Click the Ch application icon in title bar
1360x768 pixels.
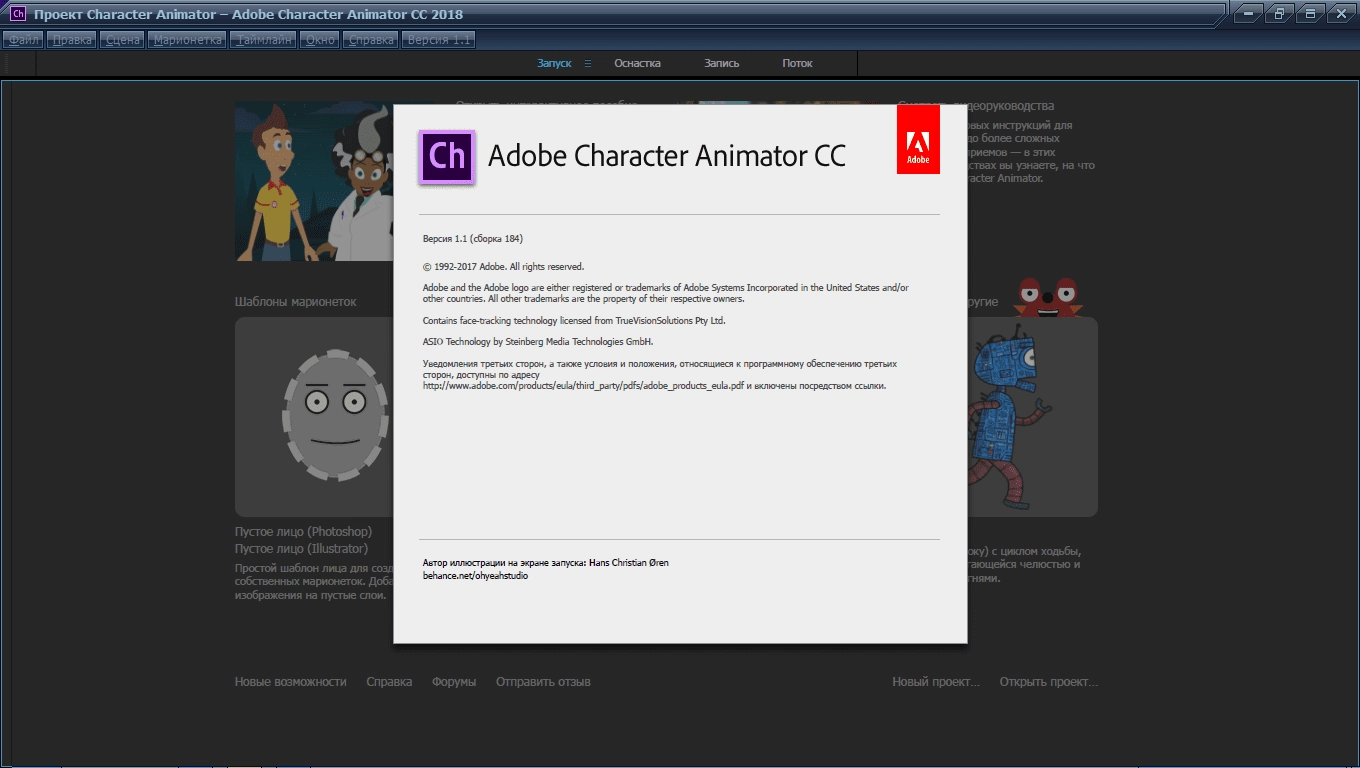(x=18, y=14)
